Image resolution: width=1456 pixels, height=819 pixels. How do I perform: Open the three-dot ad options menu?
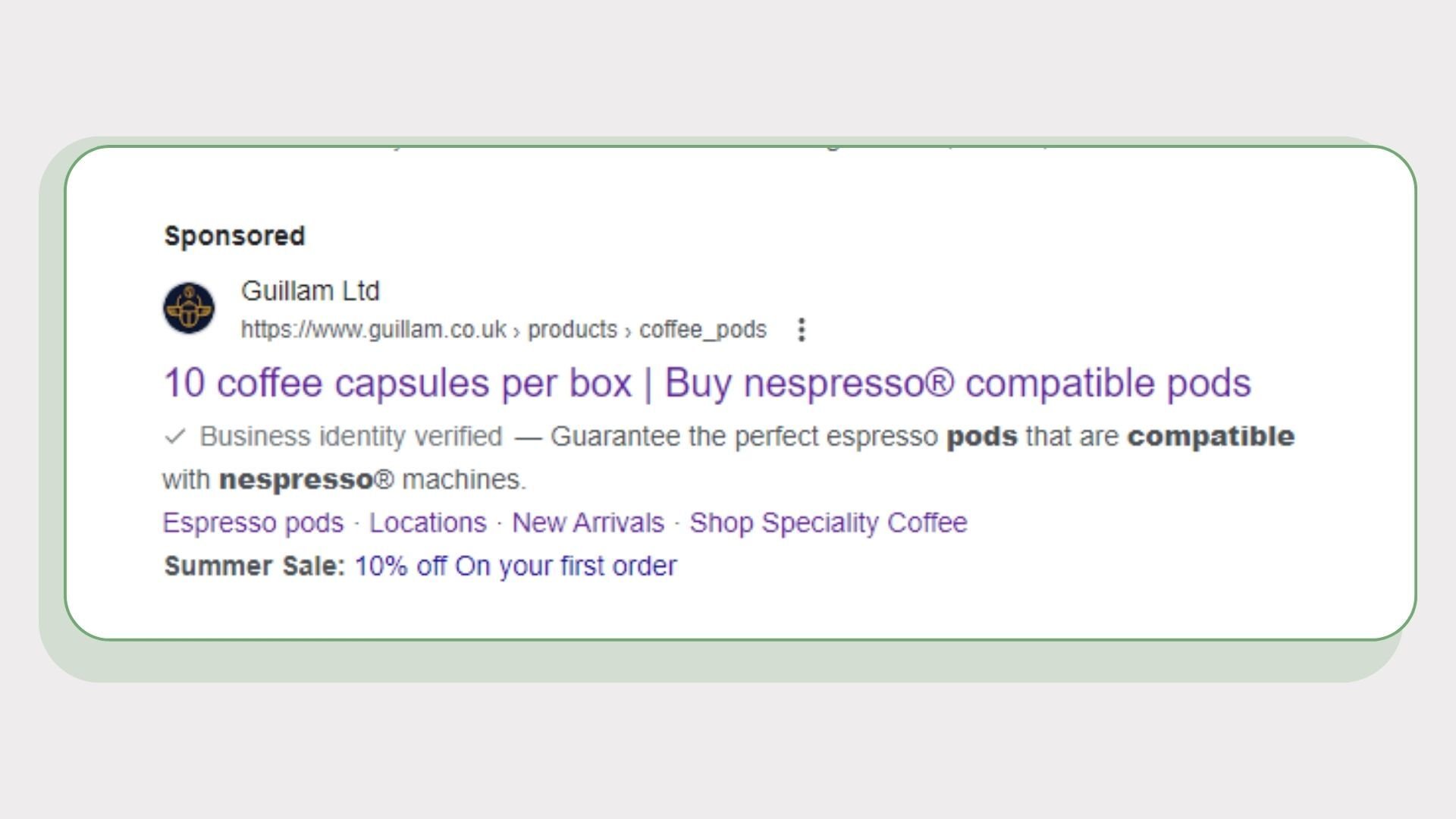click(802, 330)
